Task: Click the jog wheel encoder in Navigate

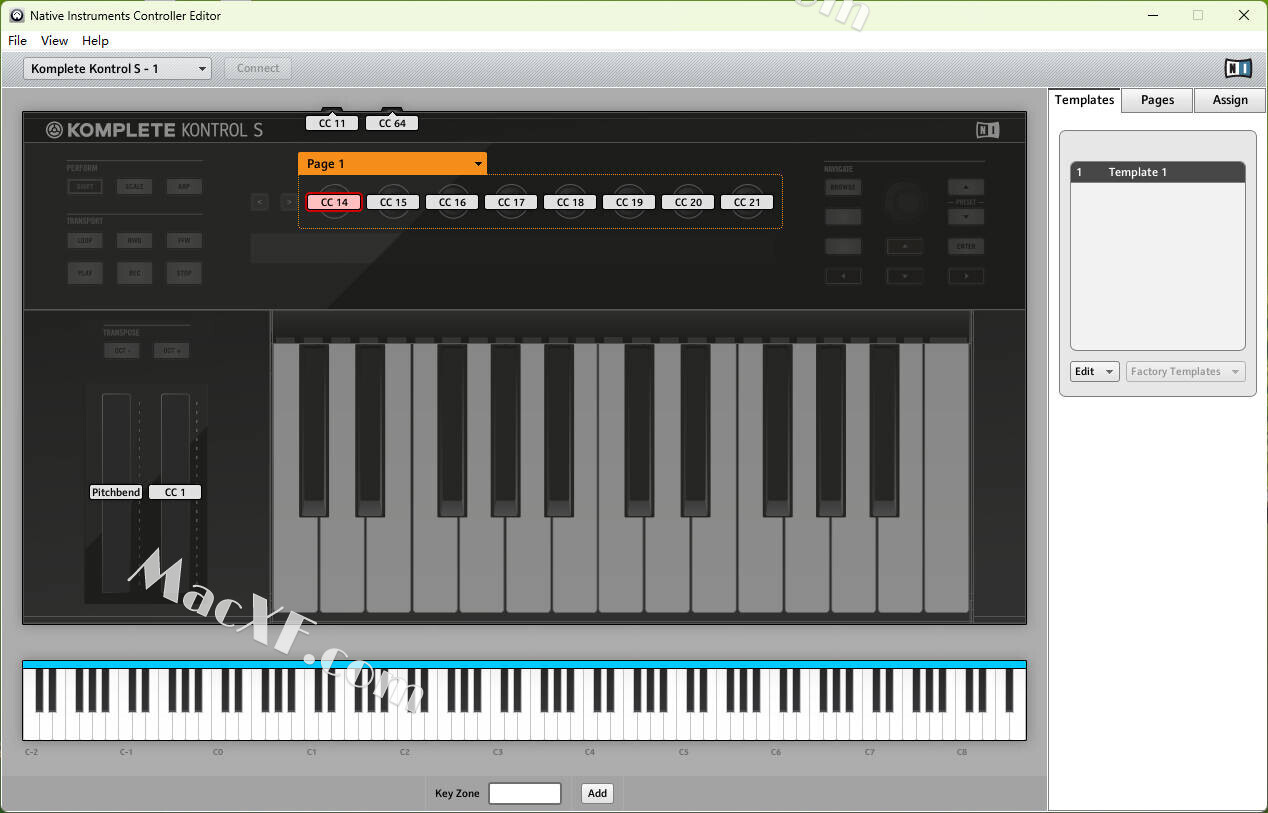Action: [x=905, y=202]
